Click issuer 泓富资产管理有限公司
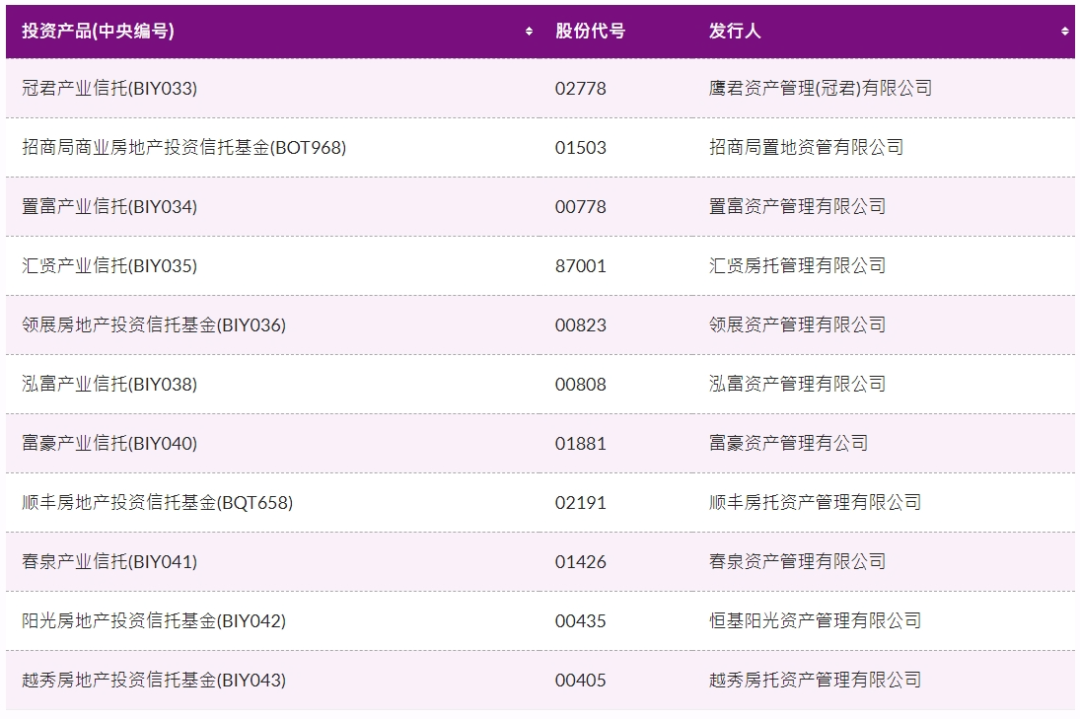The image size is (1080, 719). pos(798,384)
